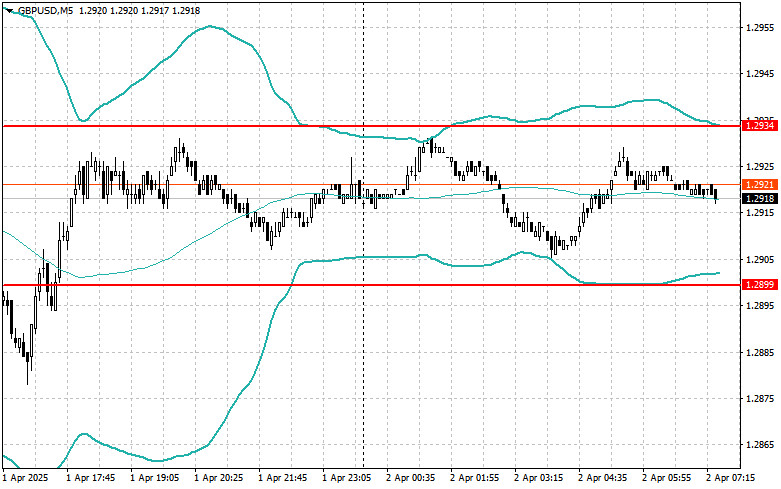Click the triangle arrow beside GBPUSD,M5
Viewport: 781px width, 489px height.
click(x=10, y=10)
